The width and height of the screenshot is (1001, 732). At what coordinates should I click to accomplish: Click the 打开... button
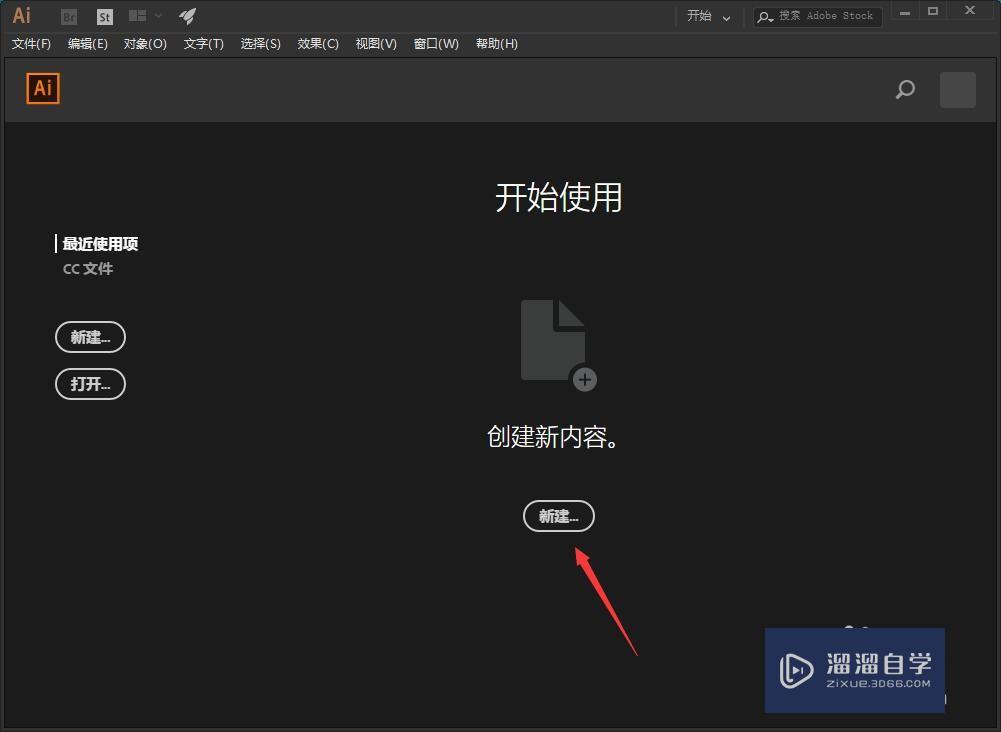(x=90, y=384)
